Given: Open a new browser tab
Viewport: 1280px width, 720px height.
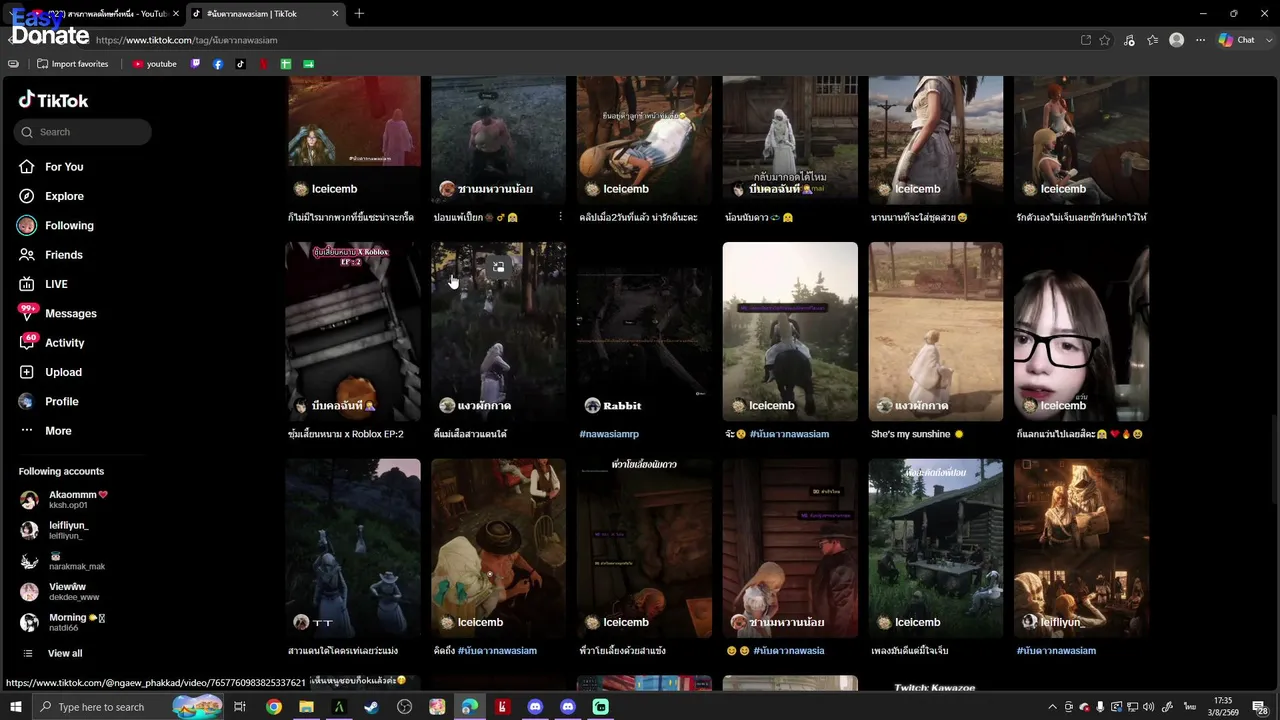Looking at the screenshot, I should pyautogui.click(x=359, y=14).
